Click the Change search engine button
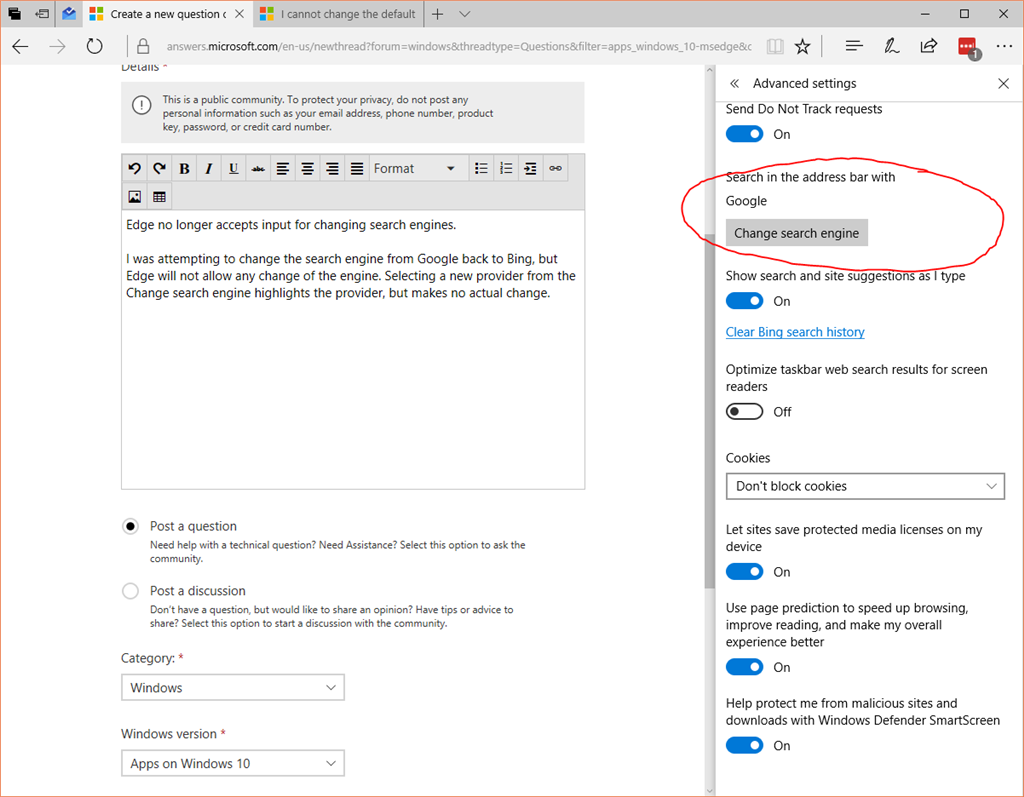This screenshot has height=797, width=1024. coord(797,233)
